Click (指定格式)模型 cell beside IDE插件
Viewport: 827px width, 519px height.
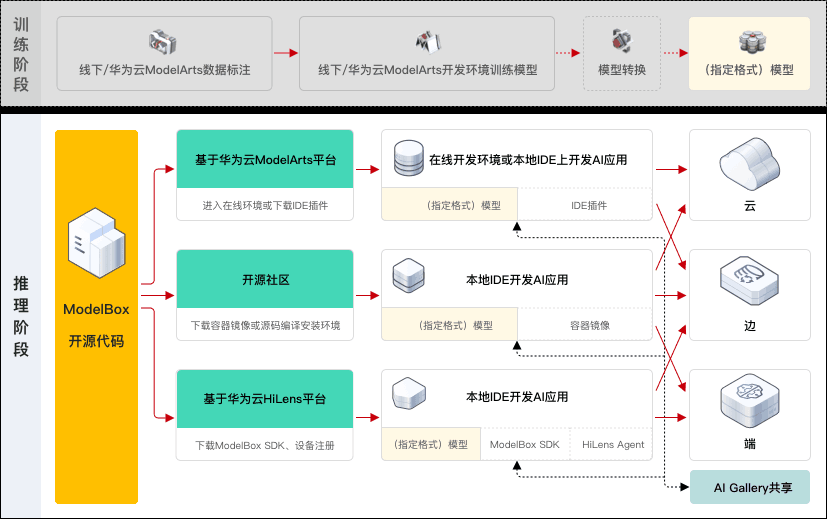pos(449,204)
